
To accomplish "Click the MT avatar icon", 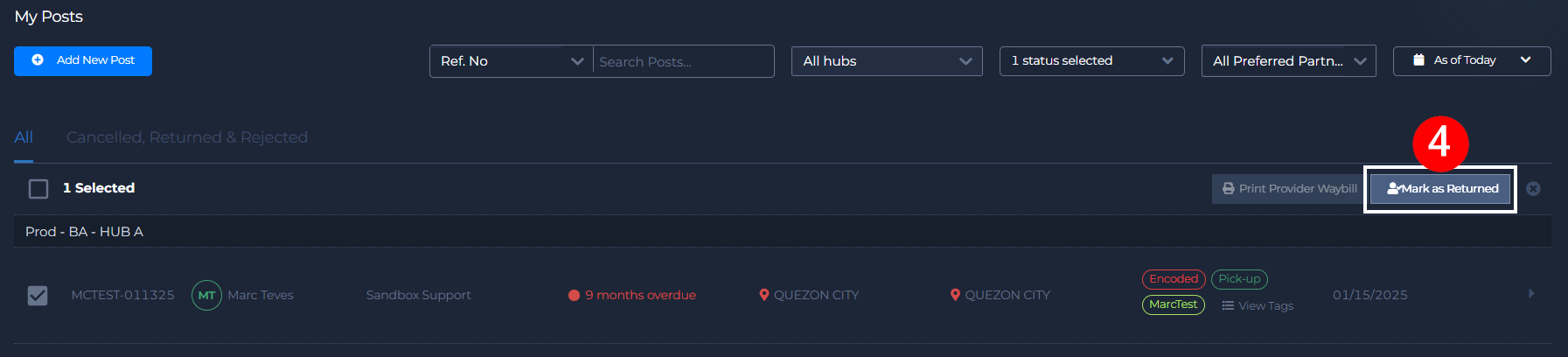I will 206,295.
